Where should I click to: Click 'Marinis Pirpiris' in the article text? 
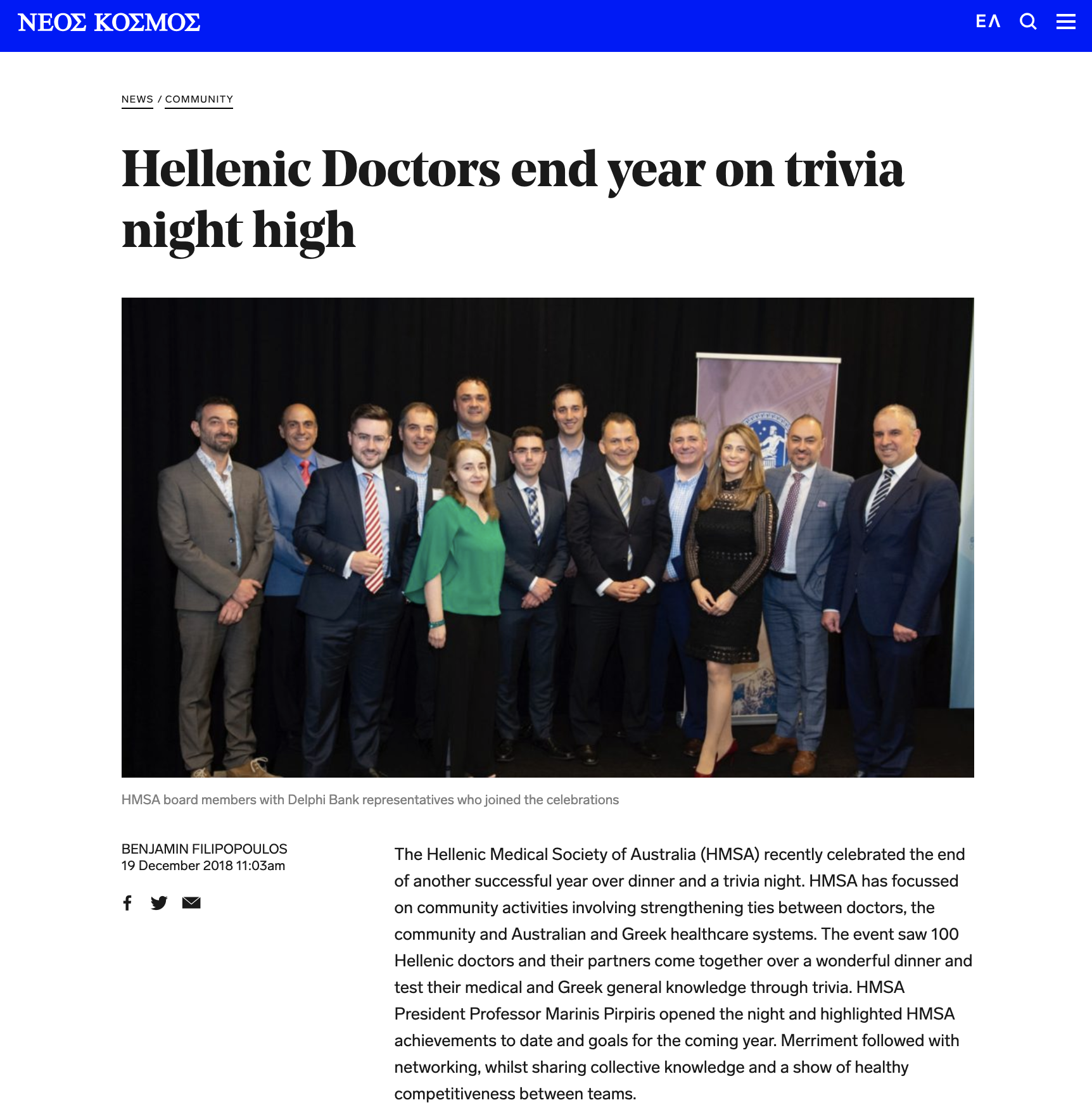(600, 1014)
